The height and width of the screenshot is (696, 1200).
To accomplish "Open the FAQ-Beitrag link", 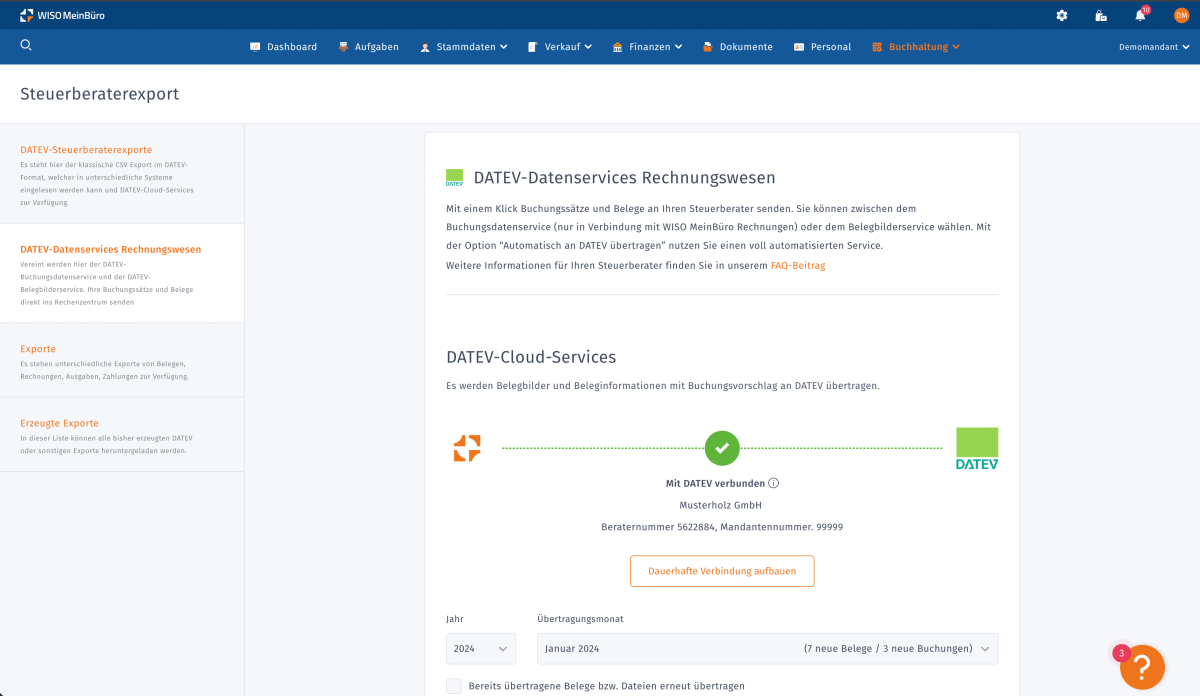I will (x=798, y=266).
